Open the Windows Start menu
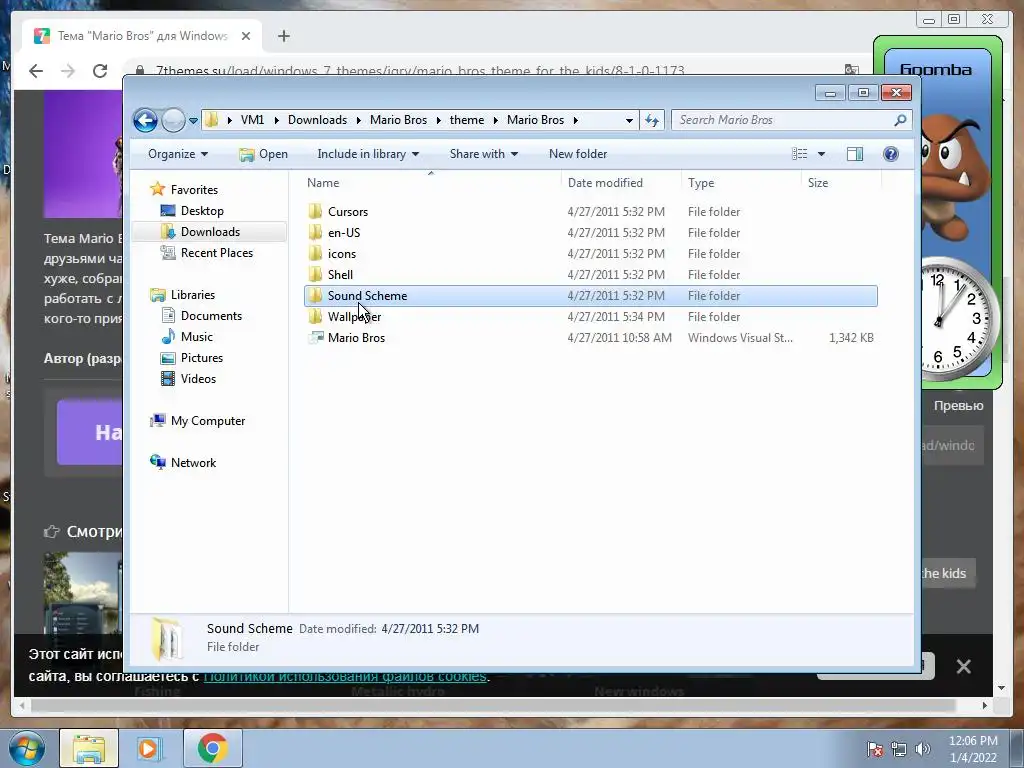This screenshot has width=1024, height=768. [x=26, y=748]
